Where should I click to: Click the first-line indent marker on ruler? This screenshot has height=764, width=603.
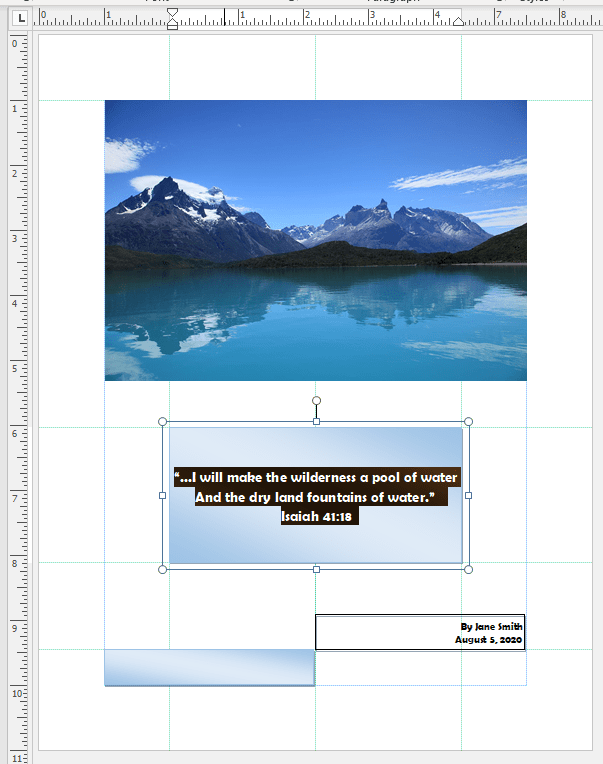click(172, 13)
